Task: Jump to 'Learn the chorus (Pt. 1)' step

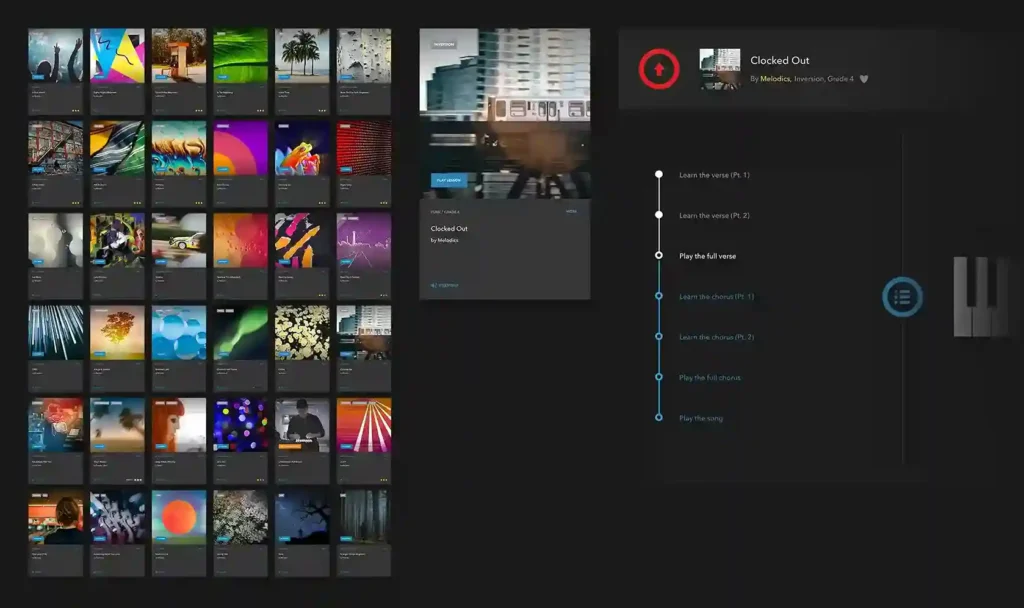Action: pos(716,297)
